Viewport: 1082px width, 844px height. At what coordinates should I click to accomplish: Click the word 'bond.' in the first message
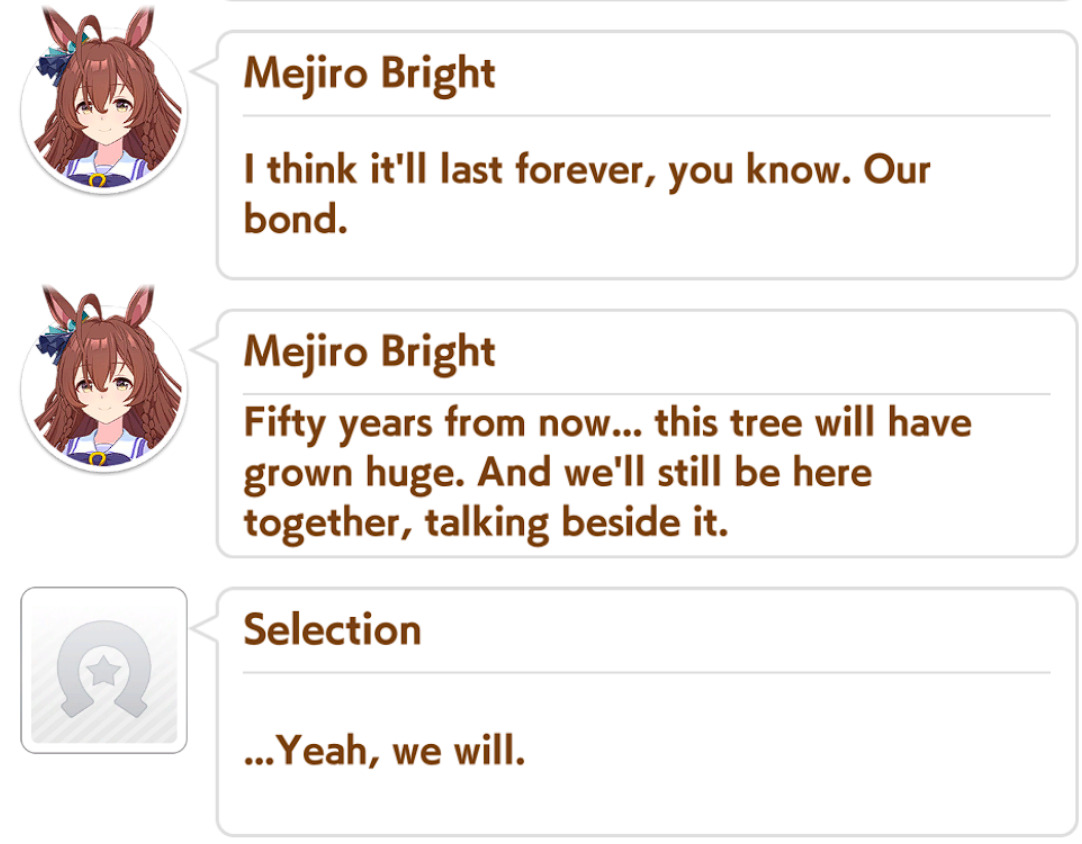[295, 219]
